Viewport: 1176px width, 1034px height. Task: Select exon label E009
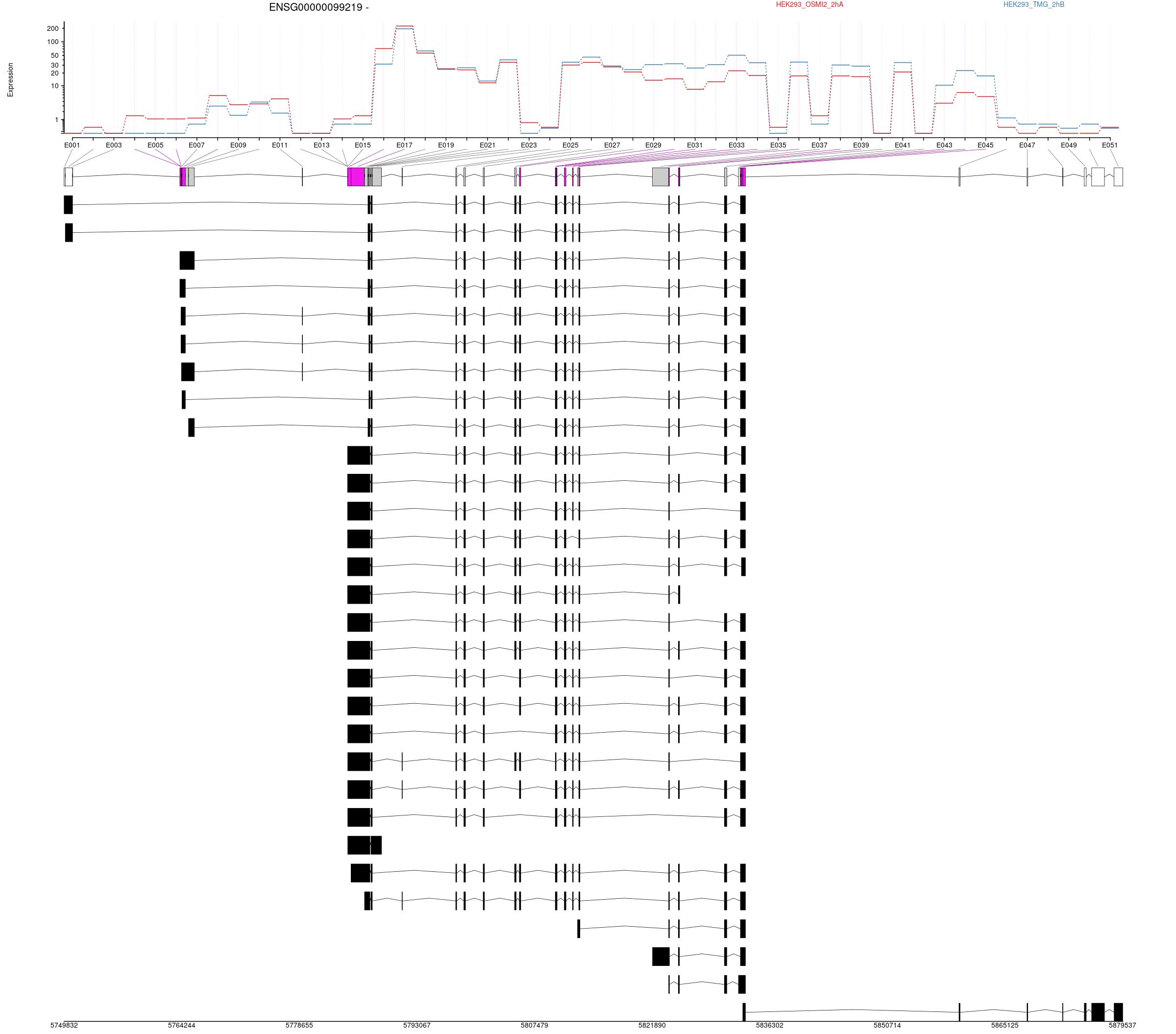pos(238,146)
